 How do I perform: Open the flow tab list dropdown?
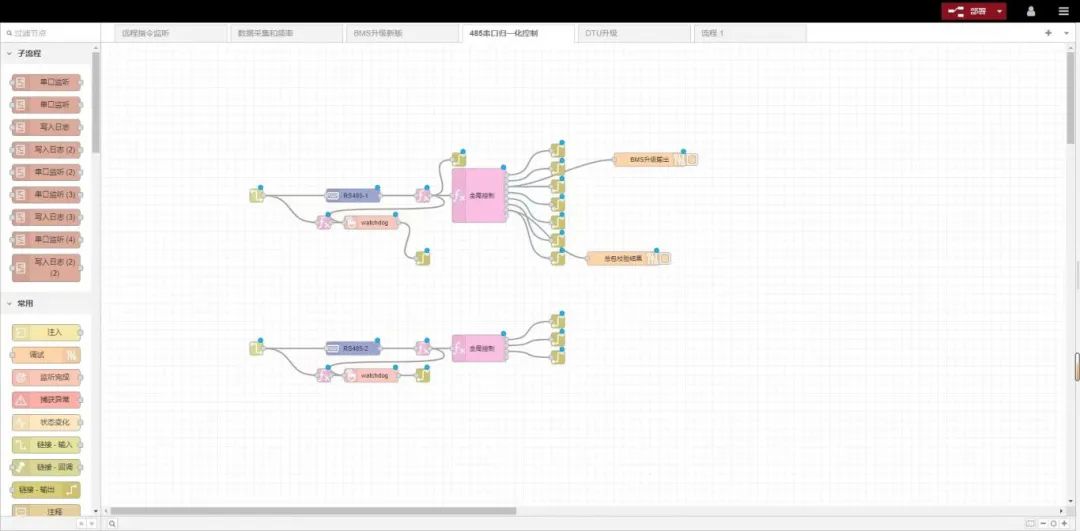(x=1066, y=33)
